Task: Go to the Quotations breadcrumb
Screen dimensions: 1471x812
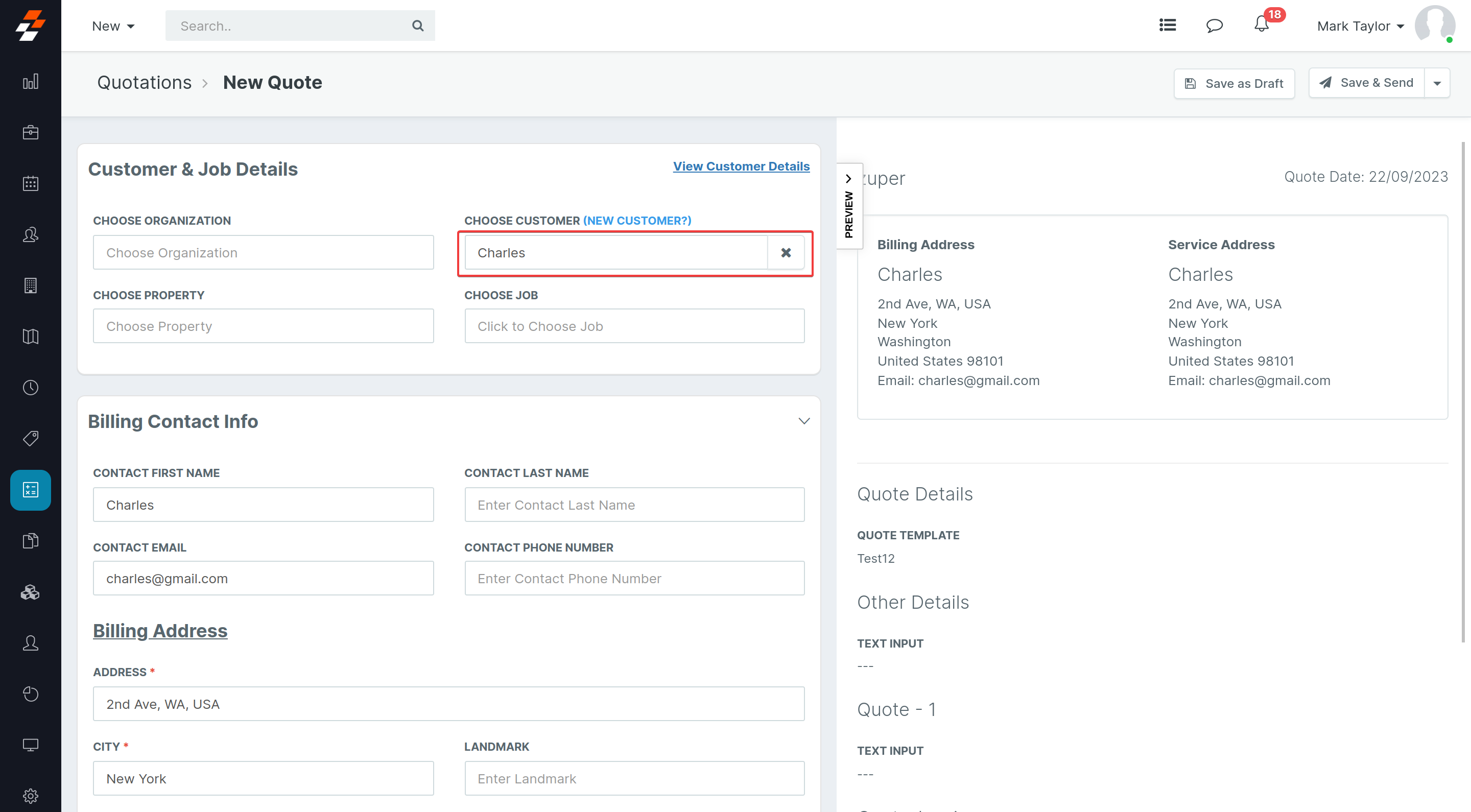Action: pyautogui.click(x=144, y=82)
